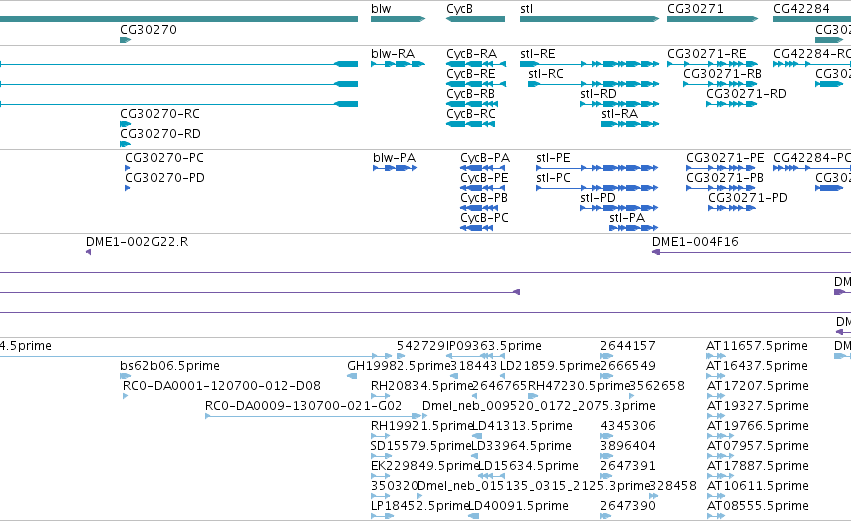
Task: Select the LD40091.5prime EST label
Action: (x=519, y=506)
